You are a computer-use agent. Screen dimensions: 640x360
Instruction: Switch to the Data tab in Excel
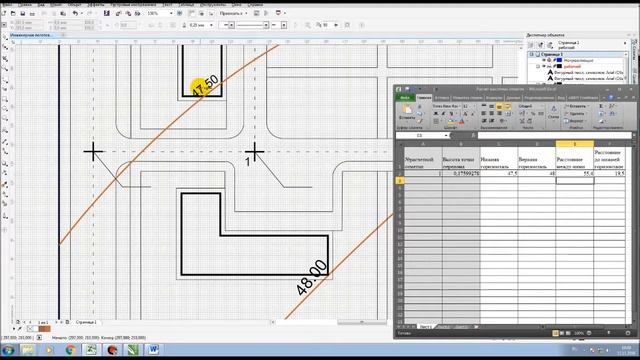(513, 98)
